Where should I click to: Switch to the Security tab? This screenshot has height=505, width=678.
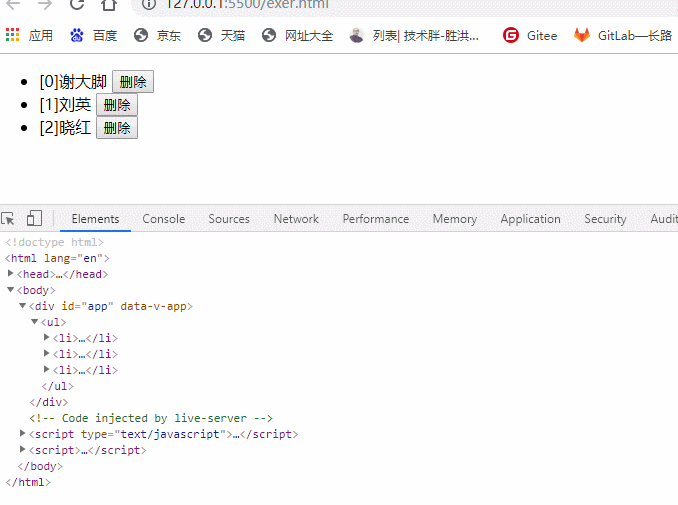605,219
